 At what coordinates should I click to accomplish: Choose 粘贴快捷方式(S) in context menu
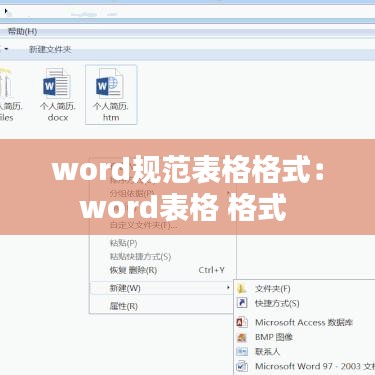click(140, 256)
